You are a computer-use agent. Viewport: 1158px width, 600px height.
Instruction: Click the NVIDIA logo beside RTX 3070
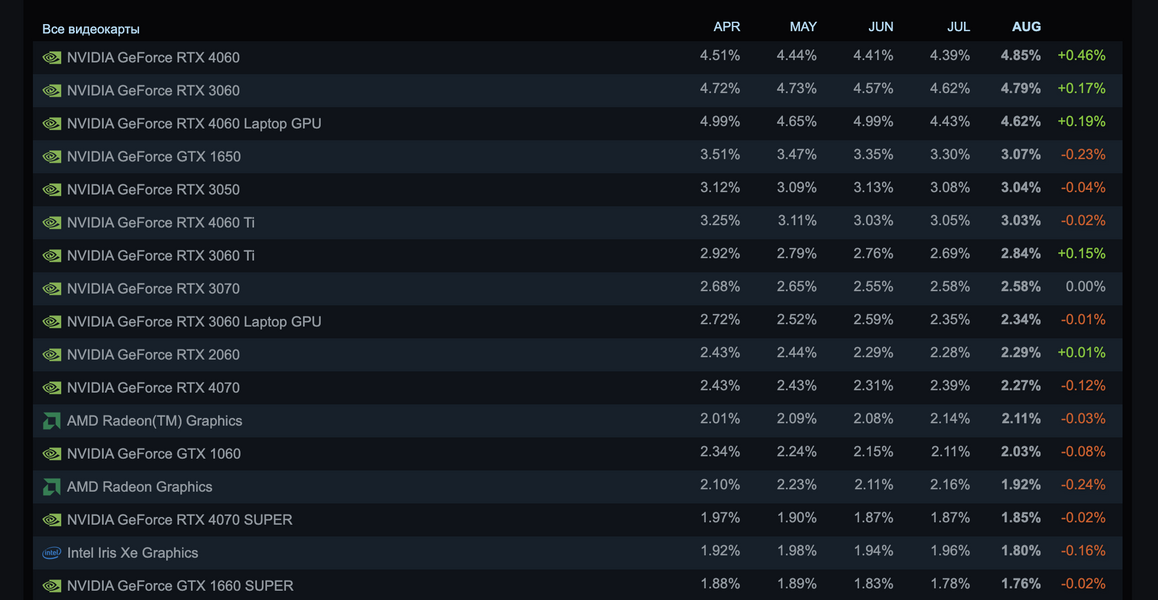(52, 289)
